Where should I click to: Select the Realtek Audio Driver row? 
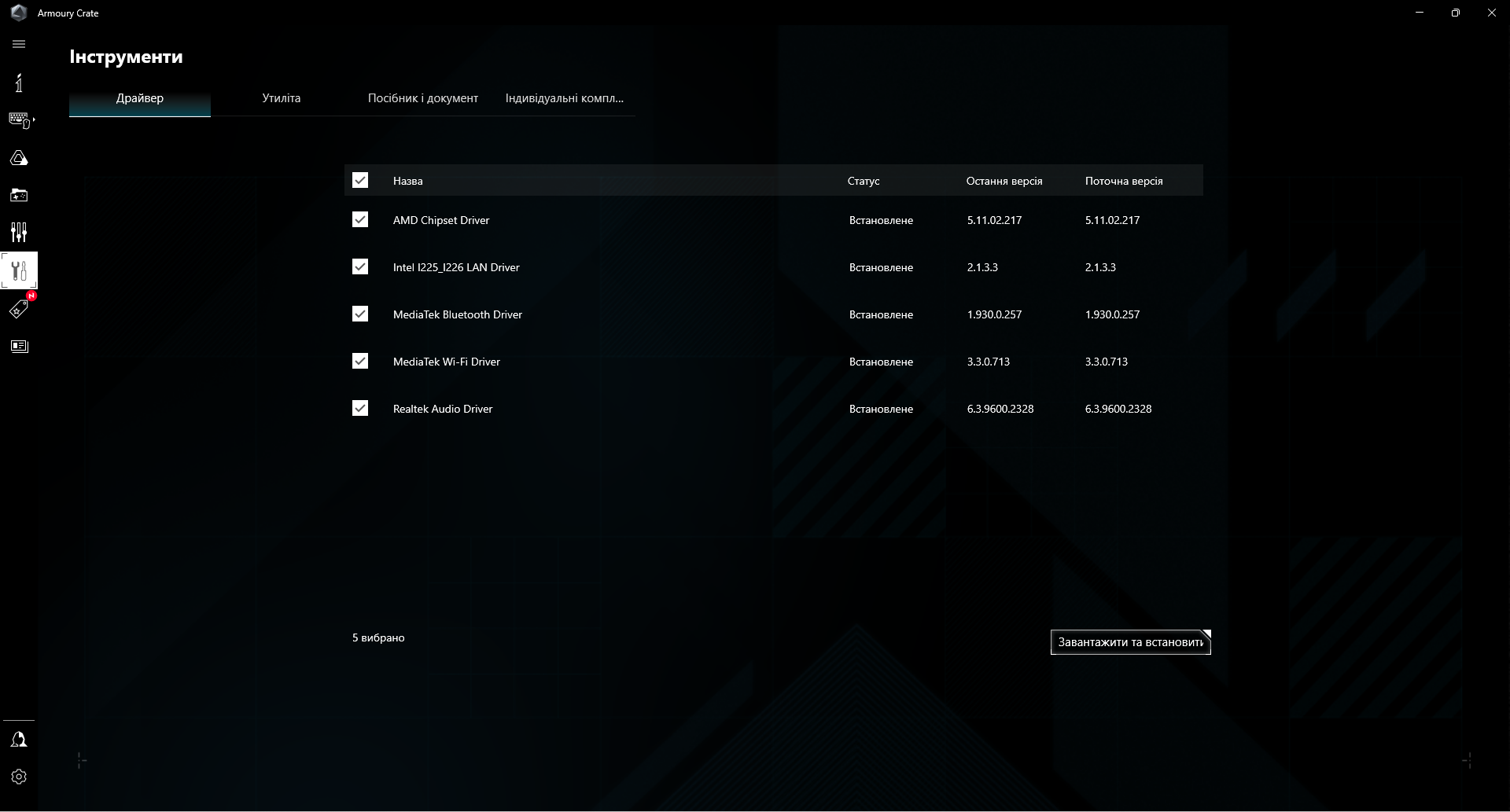443,408
